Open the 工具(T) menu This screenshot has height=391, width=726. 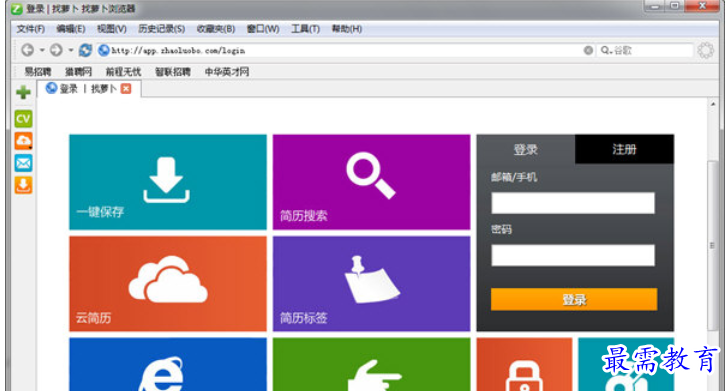[305, 29]
